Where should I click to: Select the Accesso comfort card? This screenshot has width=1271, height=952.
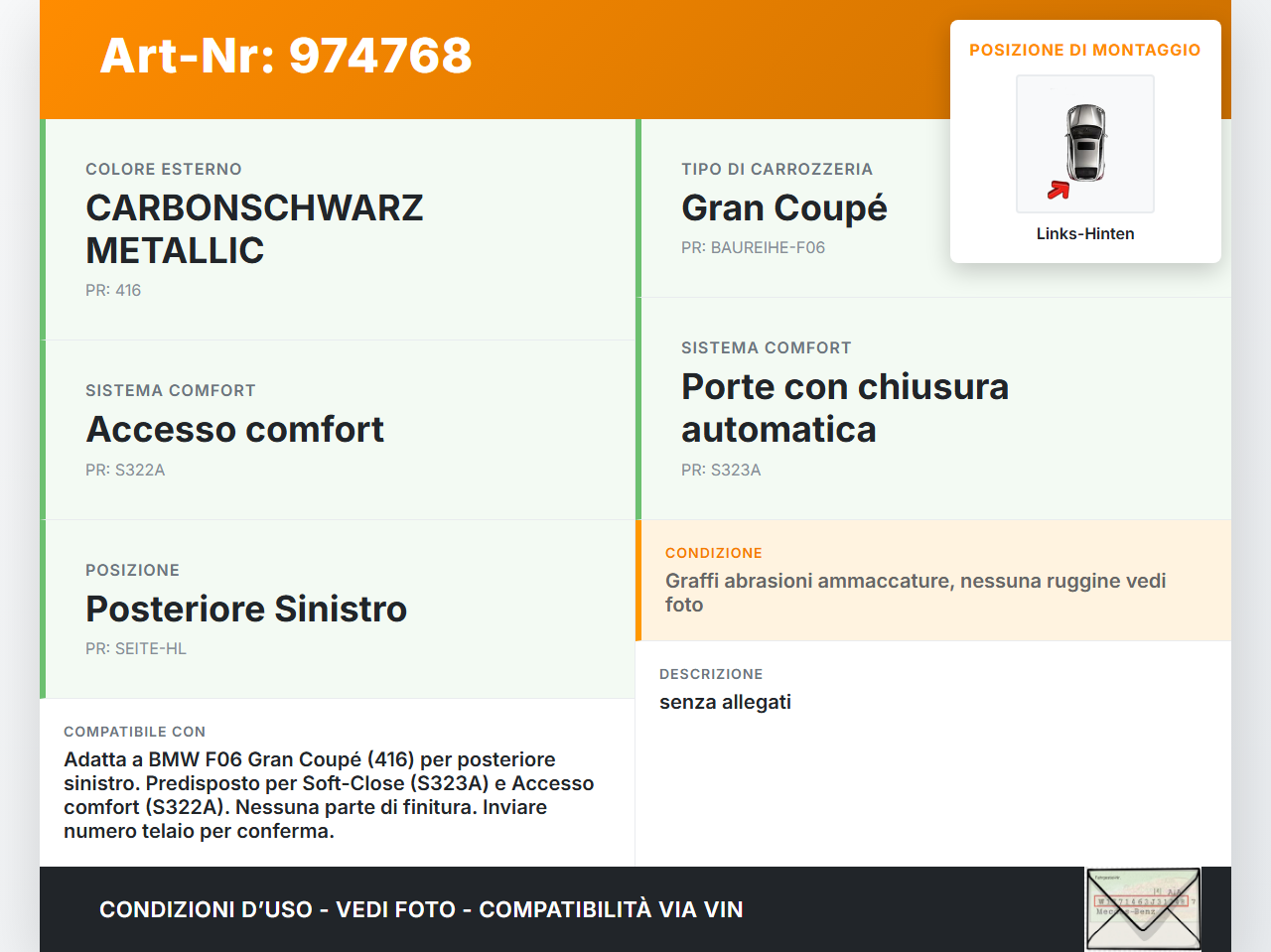click(x=338, y=430)
